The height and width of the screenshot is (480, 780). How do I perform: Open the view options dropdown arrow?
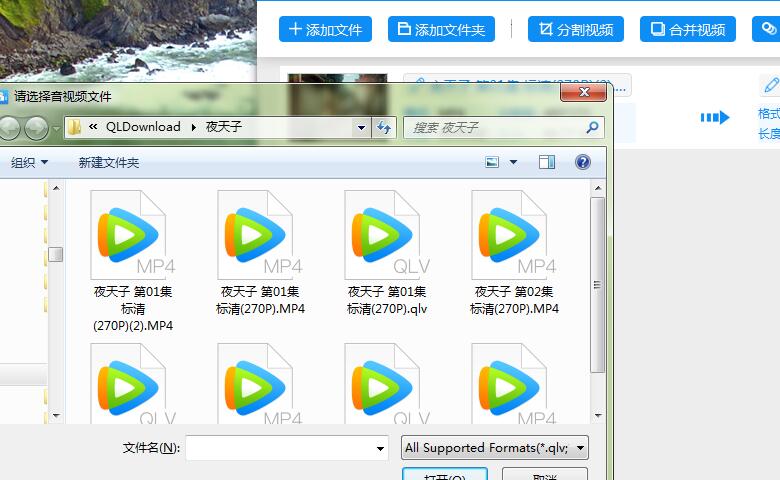click(513, 162)
